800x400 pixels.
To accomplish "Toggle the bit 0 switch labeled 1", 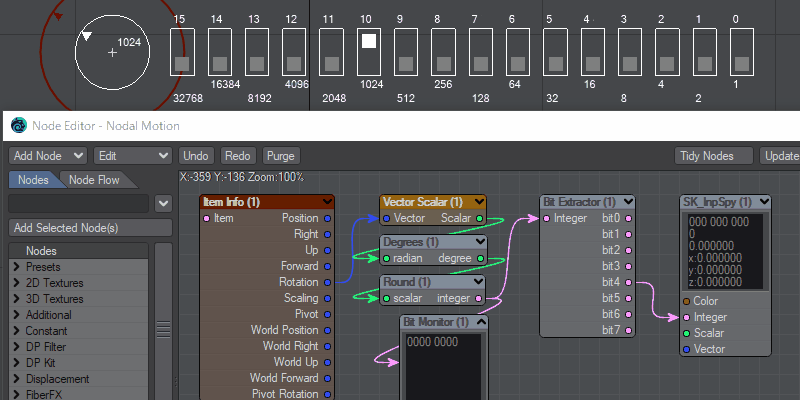I will pyautogui.click(x=741, y=51).
